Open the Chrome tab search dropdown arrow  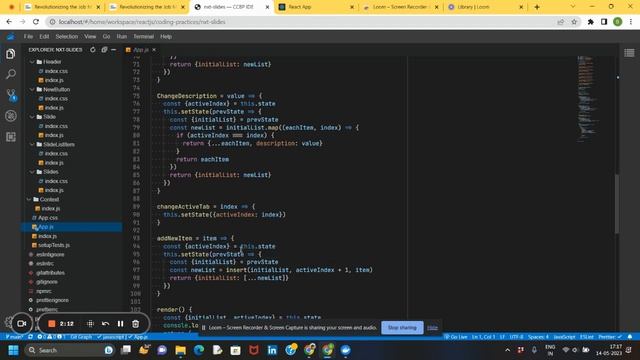(572, 7)
